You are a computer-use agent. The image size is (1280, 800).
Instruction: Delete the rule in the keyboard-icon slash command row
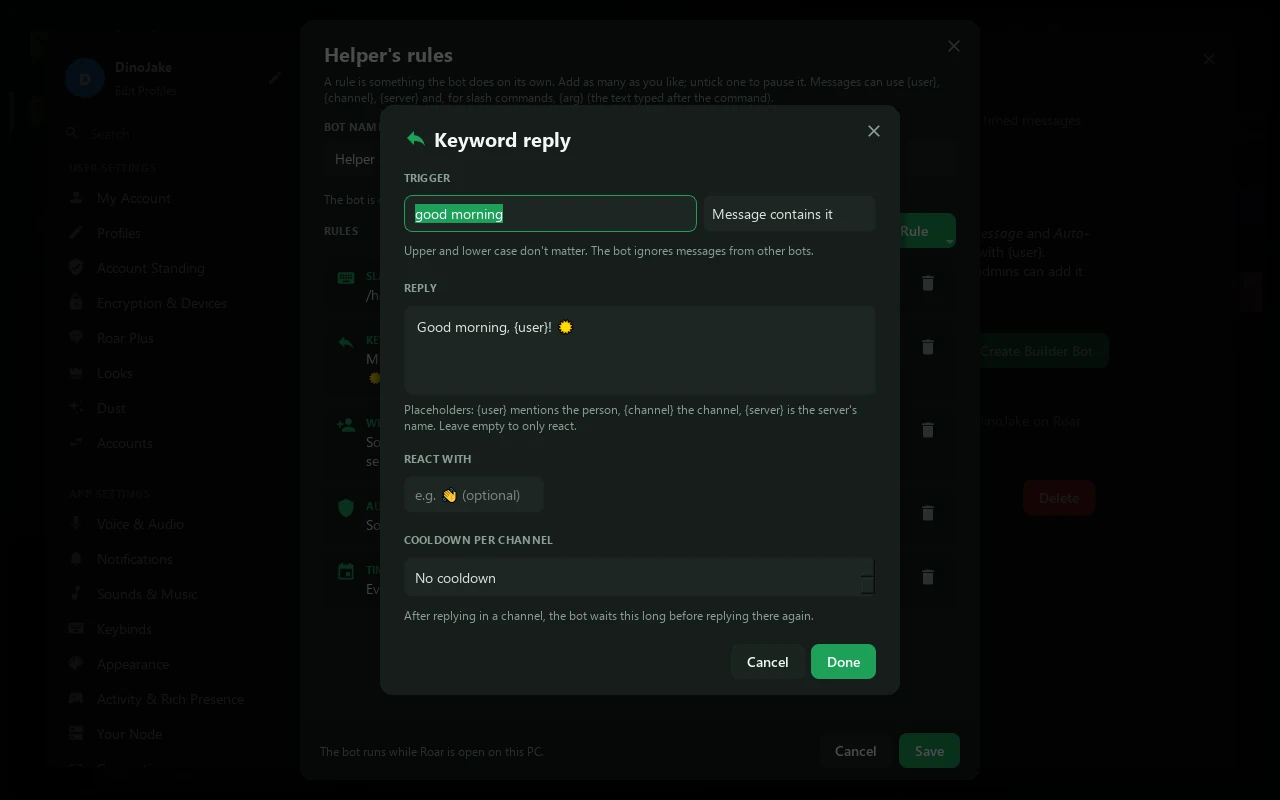coord(928,283)
